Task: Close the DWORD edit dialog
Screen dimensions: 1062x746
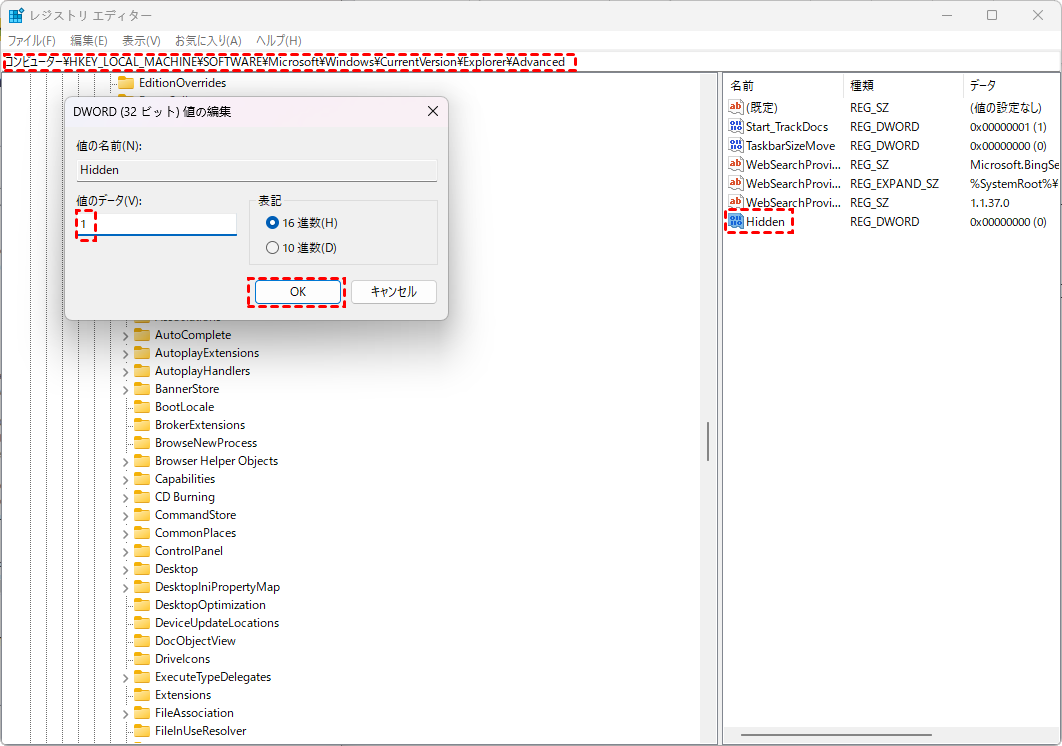Action: click(432, 112)
